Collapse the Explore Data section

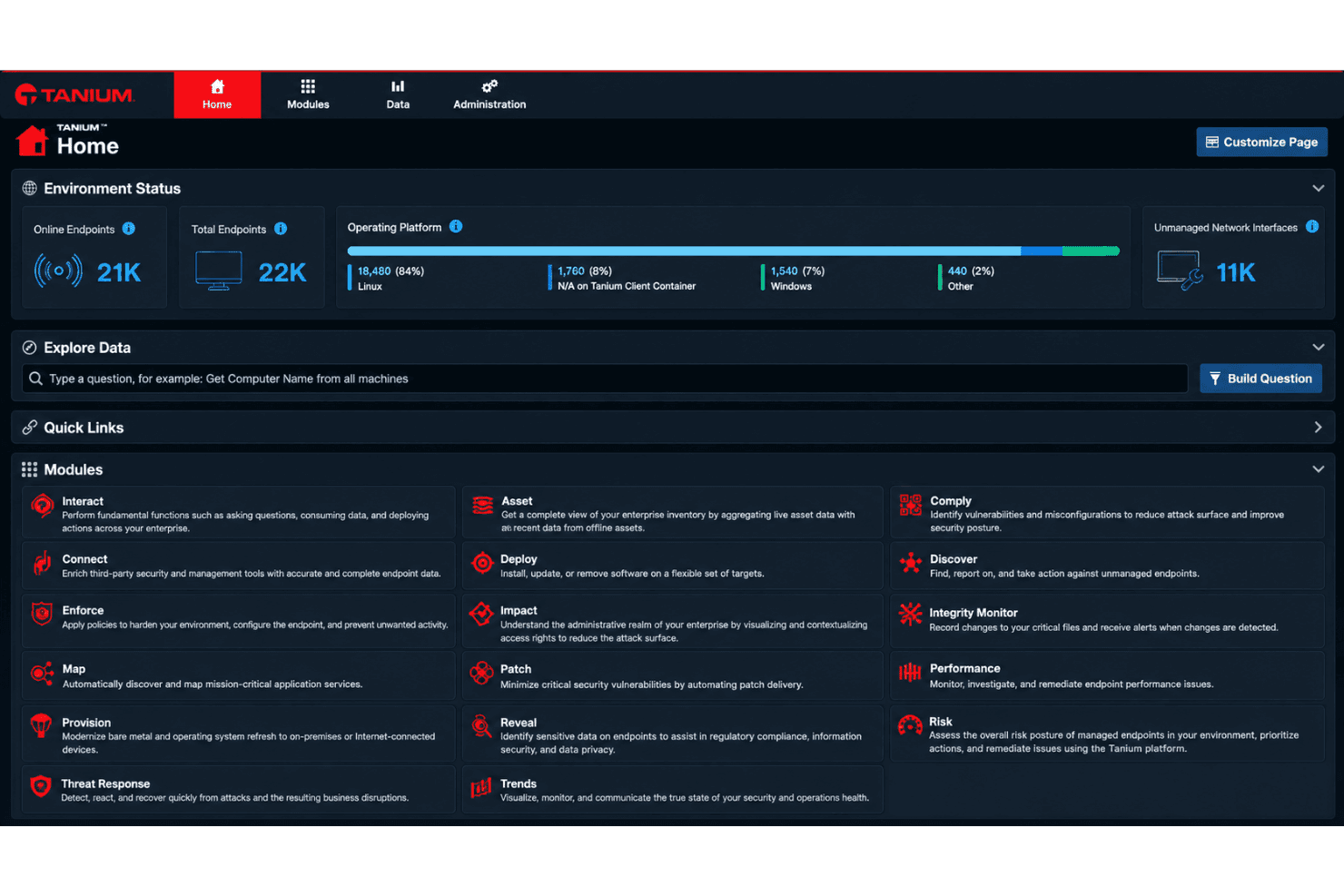1318,348
